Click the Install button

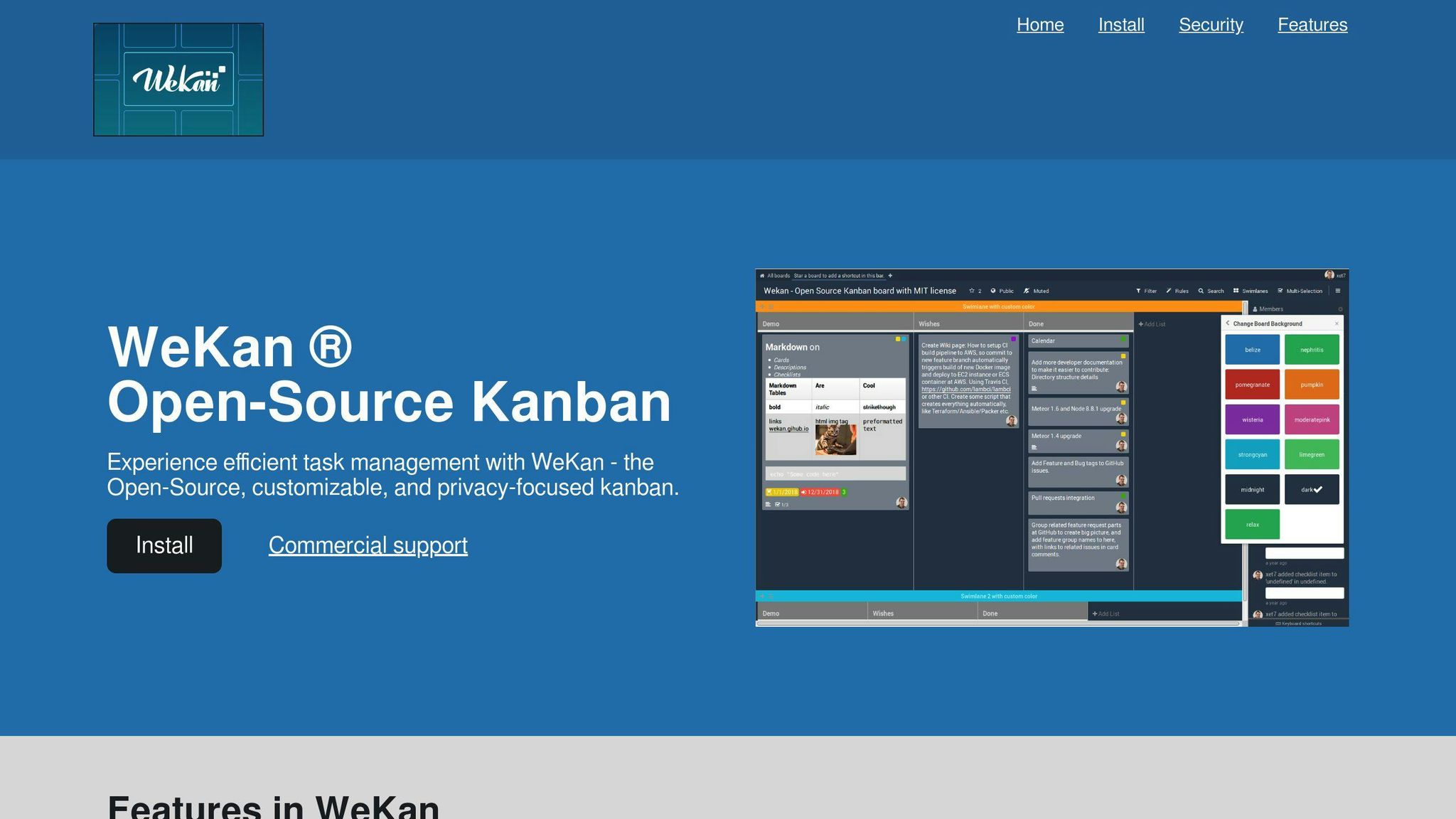pos(164,545)
